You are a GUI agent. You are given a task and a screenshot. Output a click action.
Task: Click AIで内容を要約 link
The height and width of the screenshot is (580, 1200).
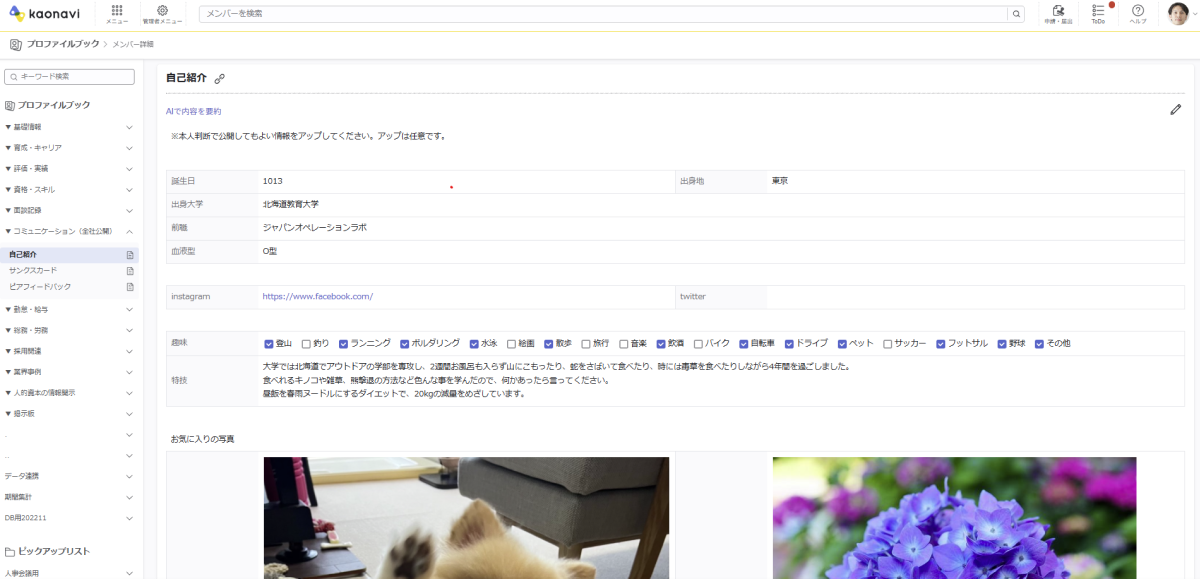(x=193, y=111)
